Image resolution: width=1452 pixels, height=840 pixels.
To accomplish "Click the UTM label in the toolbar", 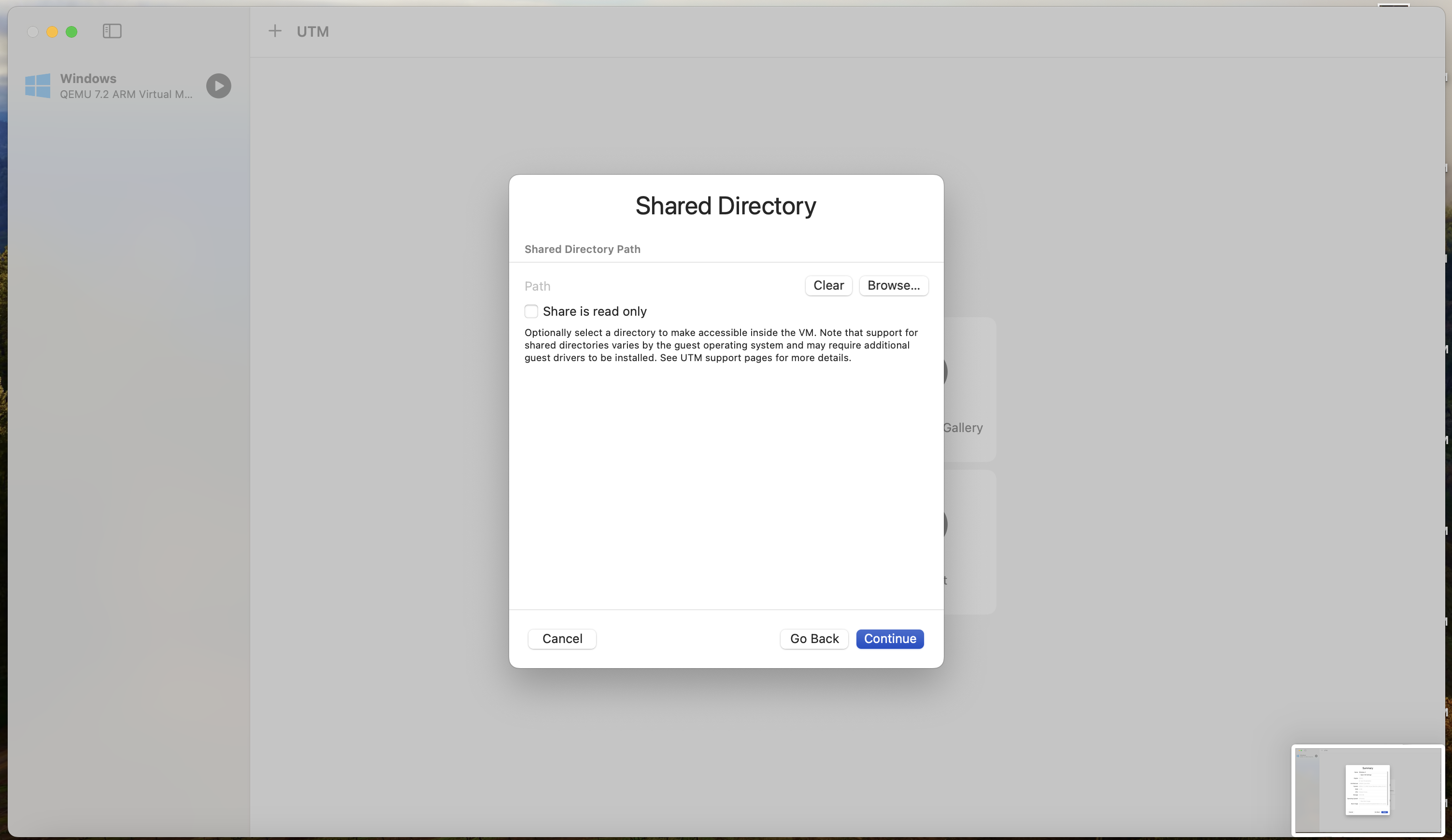I will pos(313,32).
